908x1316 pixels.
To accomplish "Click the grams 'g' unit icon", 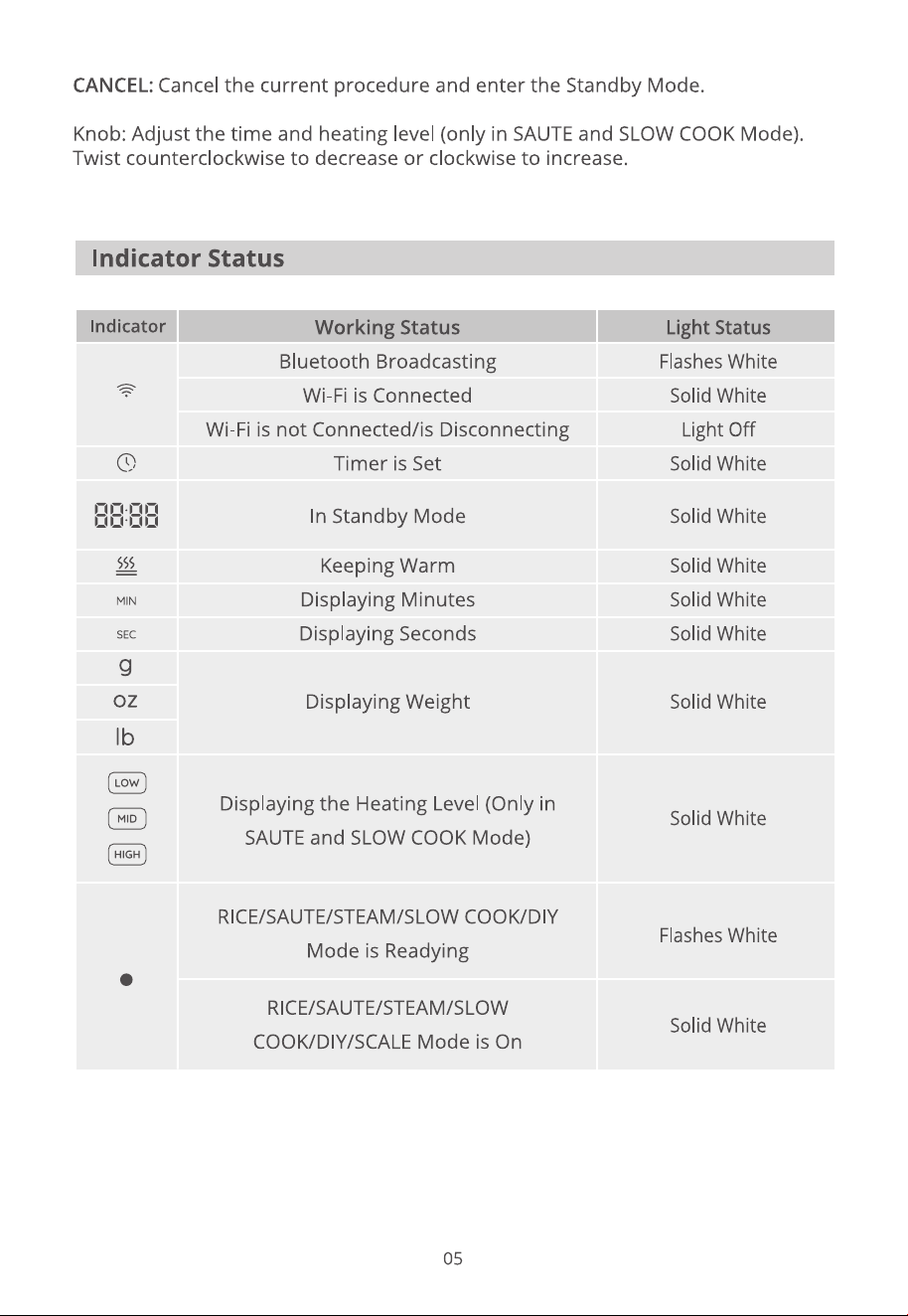I will tap(126, 667).
